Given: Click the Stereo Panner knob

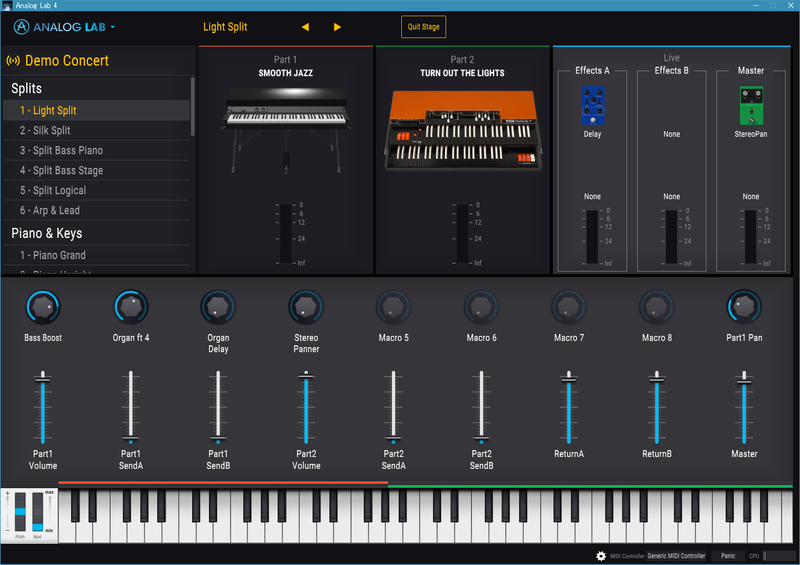Looking at the screenshot, I should click(306, 307).
